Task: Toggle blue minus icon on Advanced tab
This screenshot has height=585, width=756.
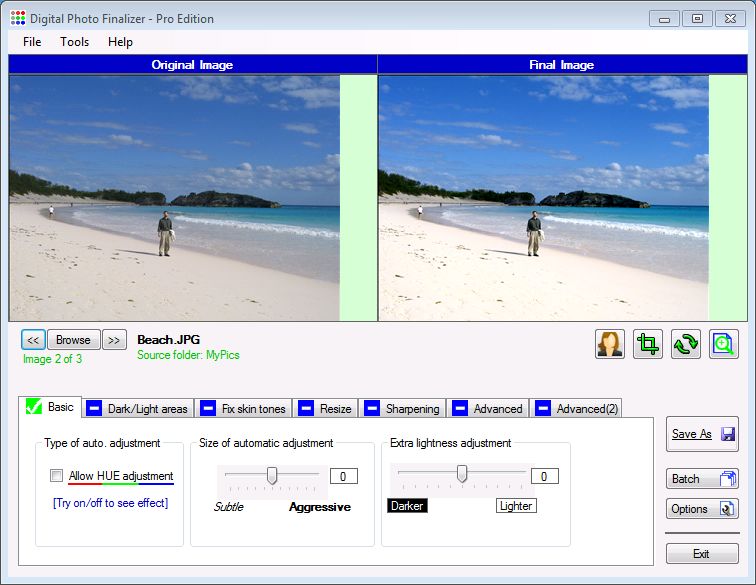Action: click(x=459, y=408)
